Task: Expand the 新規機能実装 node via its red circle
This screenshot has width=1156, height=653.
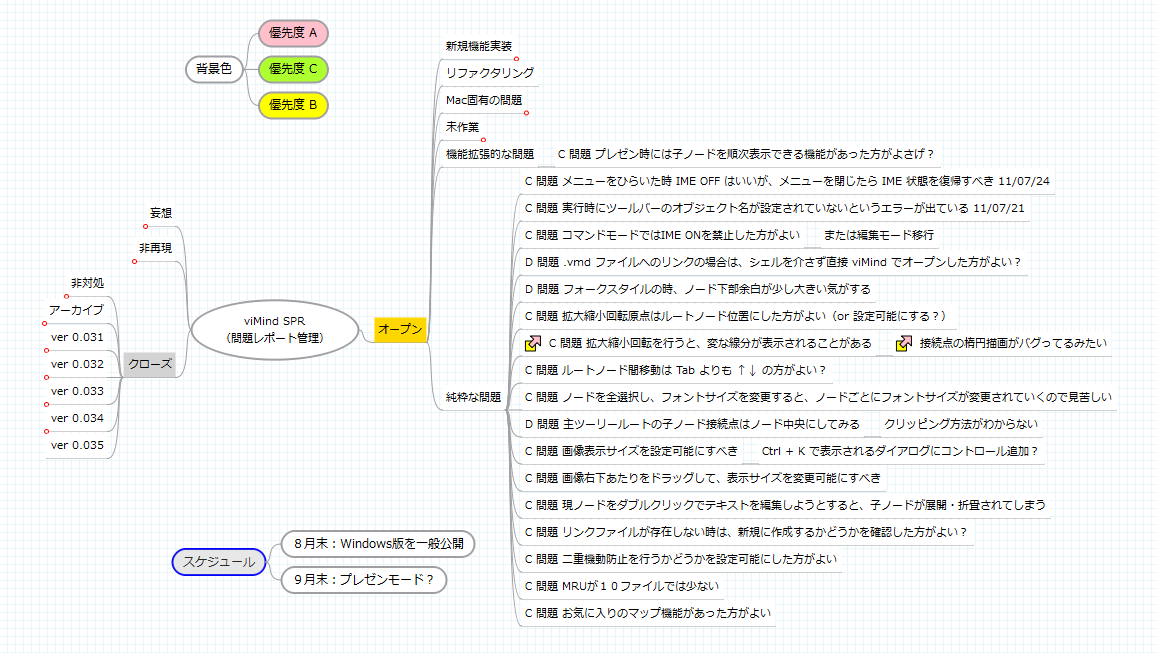Action: [x=516, y=59]
